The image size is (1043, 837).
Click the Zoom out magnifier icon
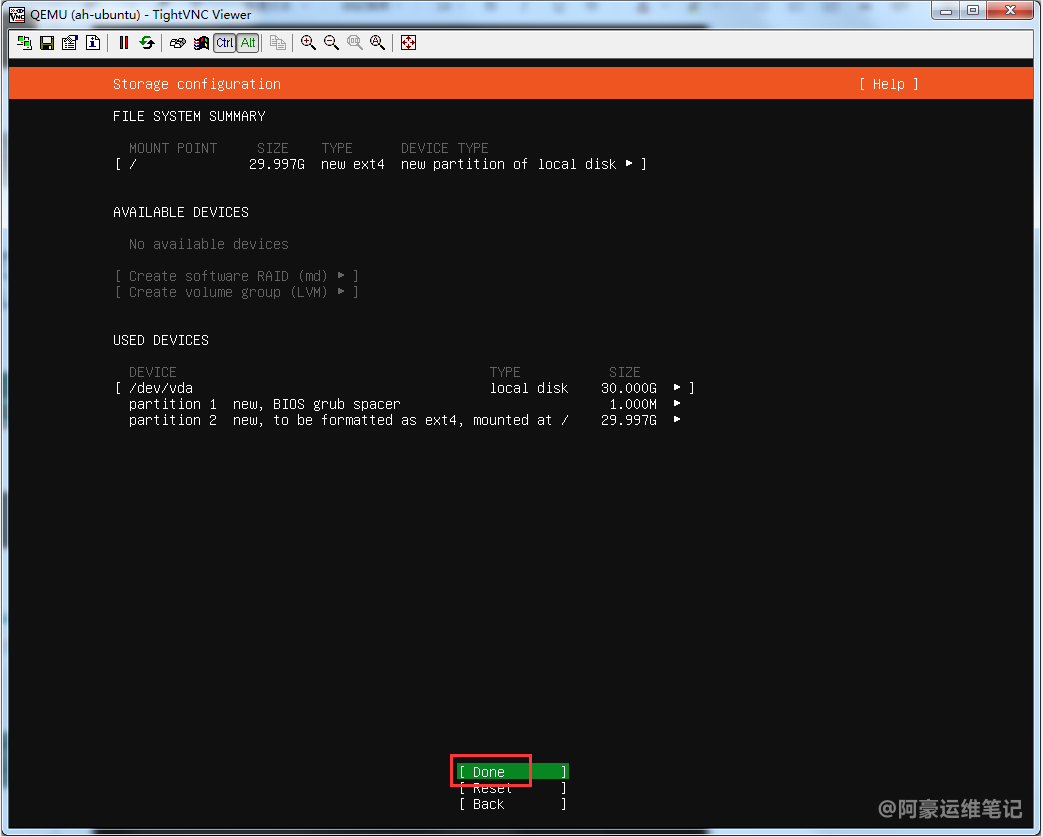(331, 43)
